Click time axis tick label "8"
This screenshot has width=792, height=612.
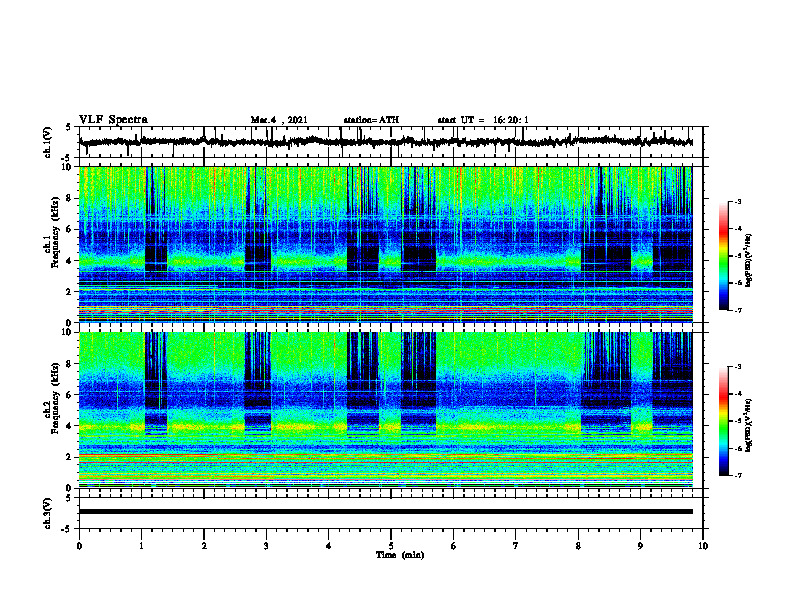578,546
